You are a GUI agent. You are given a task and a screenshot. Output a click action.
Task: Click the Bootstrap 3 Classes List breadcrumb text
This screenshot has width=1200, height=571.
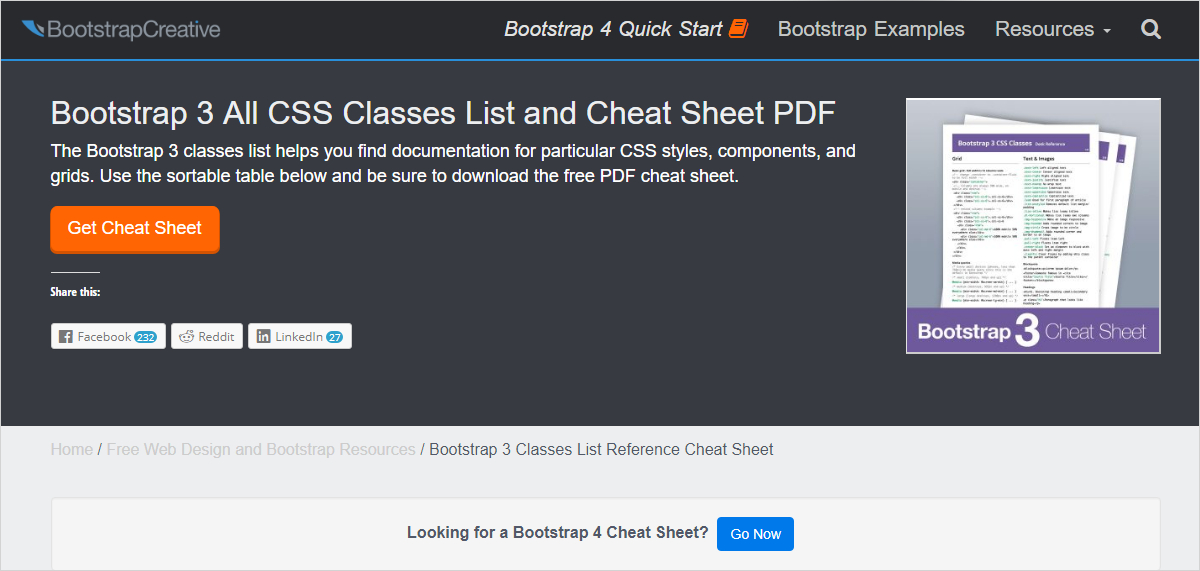click(601, 449)
